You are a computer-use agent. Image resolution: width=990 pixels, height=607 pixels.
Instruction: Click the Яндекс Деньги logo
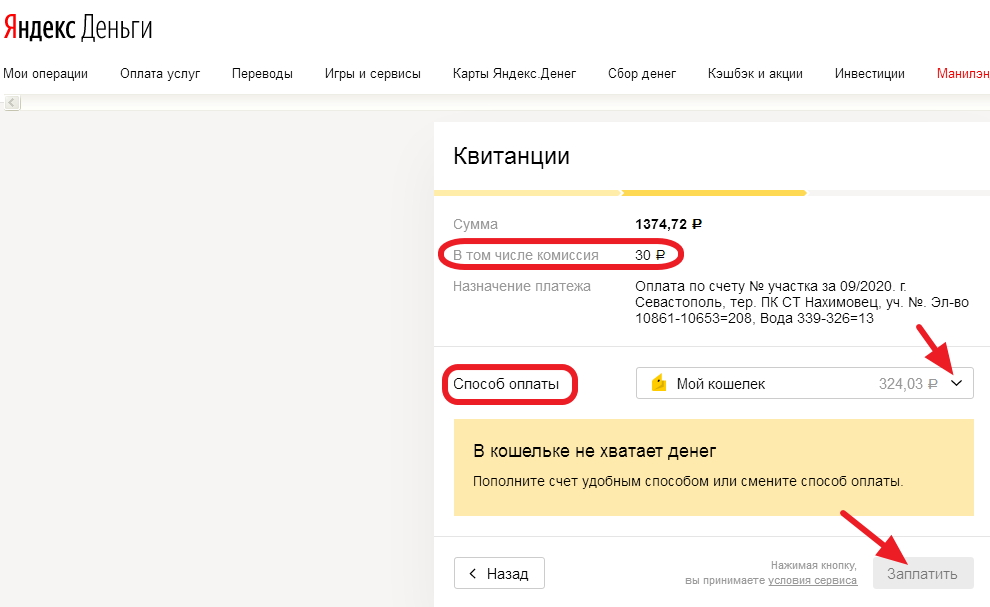pos(77,27)
